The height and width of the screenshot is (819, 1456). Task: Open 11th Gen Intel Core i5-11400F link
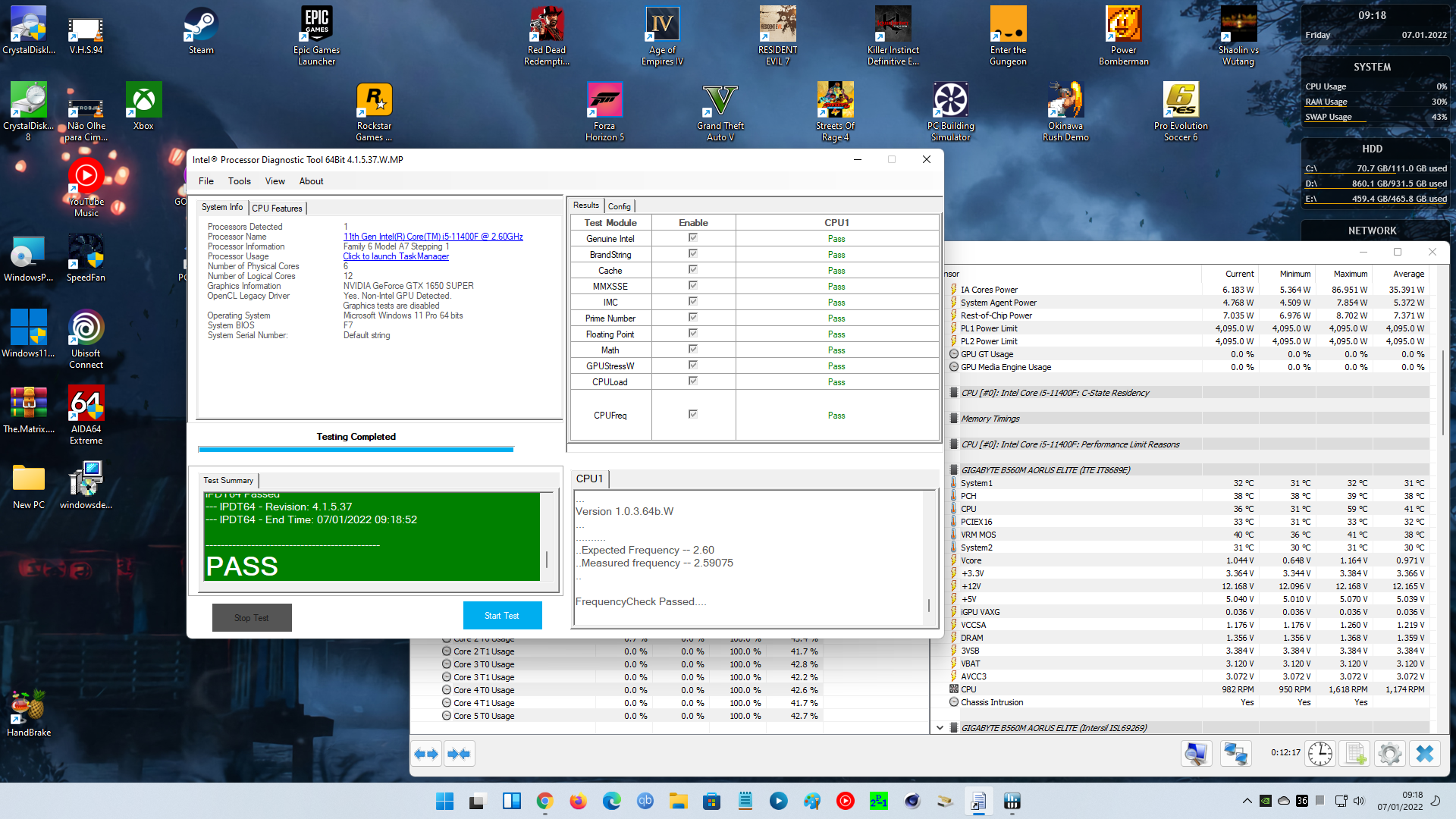[433, 237]
